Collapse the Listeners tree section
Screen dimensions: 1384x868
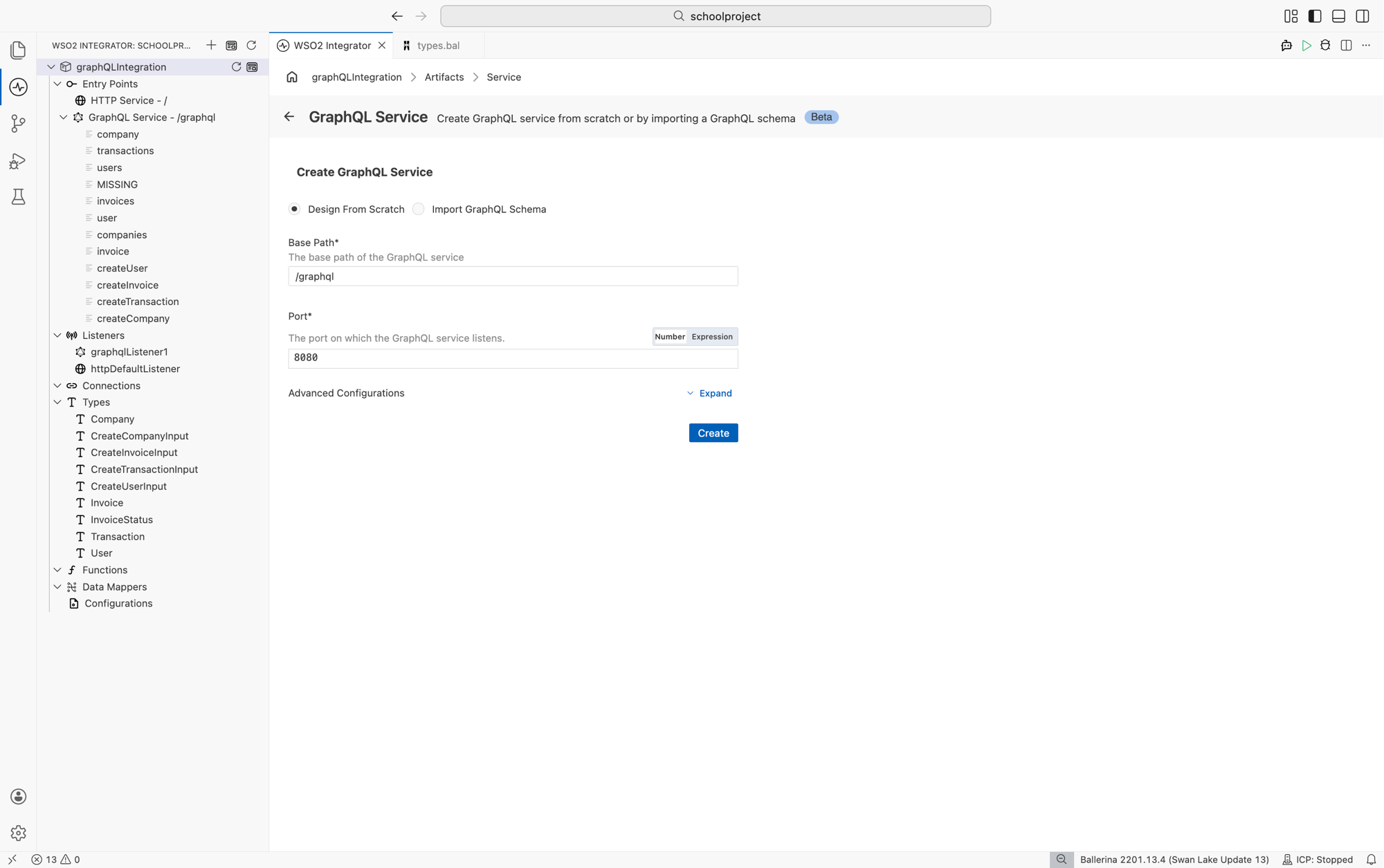pos(57,335)
